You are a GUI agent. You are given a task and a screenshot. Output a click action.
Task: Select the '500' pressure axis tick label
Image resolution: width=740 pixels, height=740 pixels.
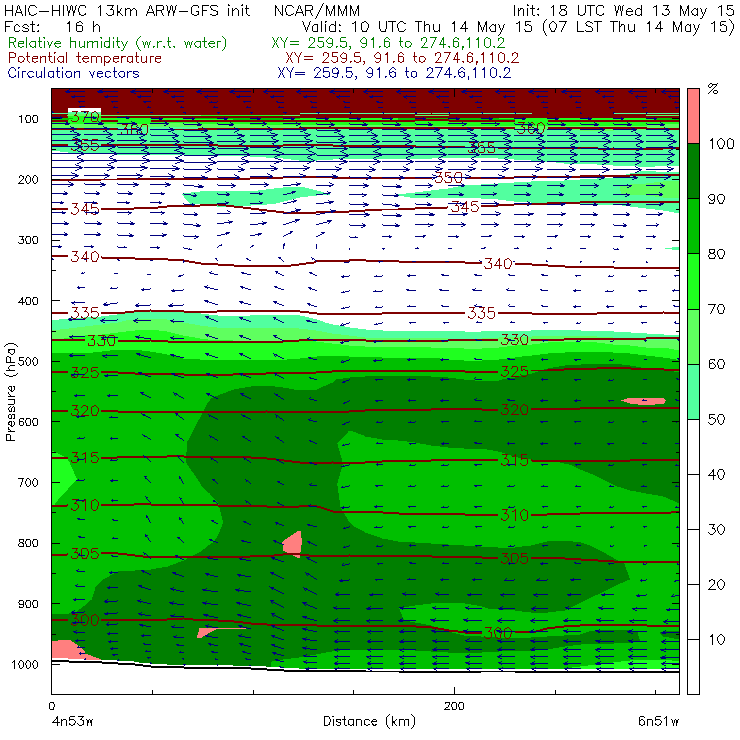28,361
